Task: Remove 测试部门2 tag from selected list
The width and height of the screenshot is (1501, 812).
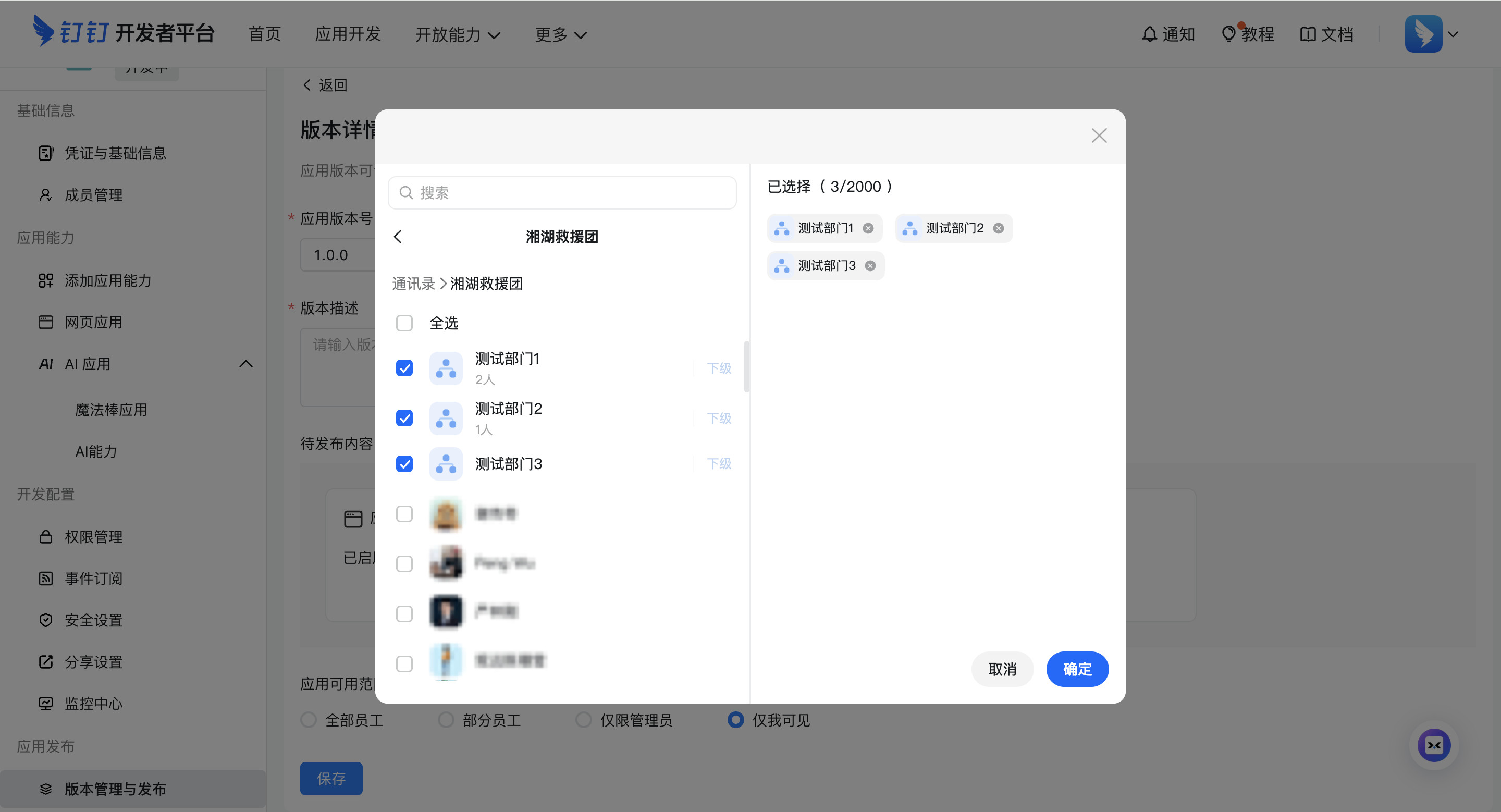Action: pos(998,228)
